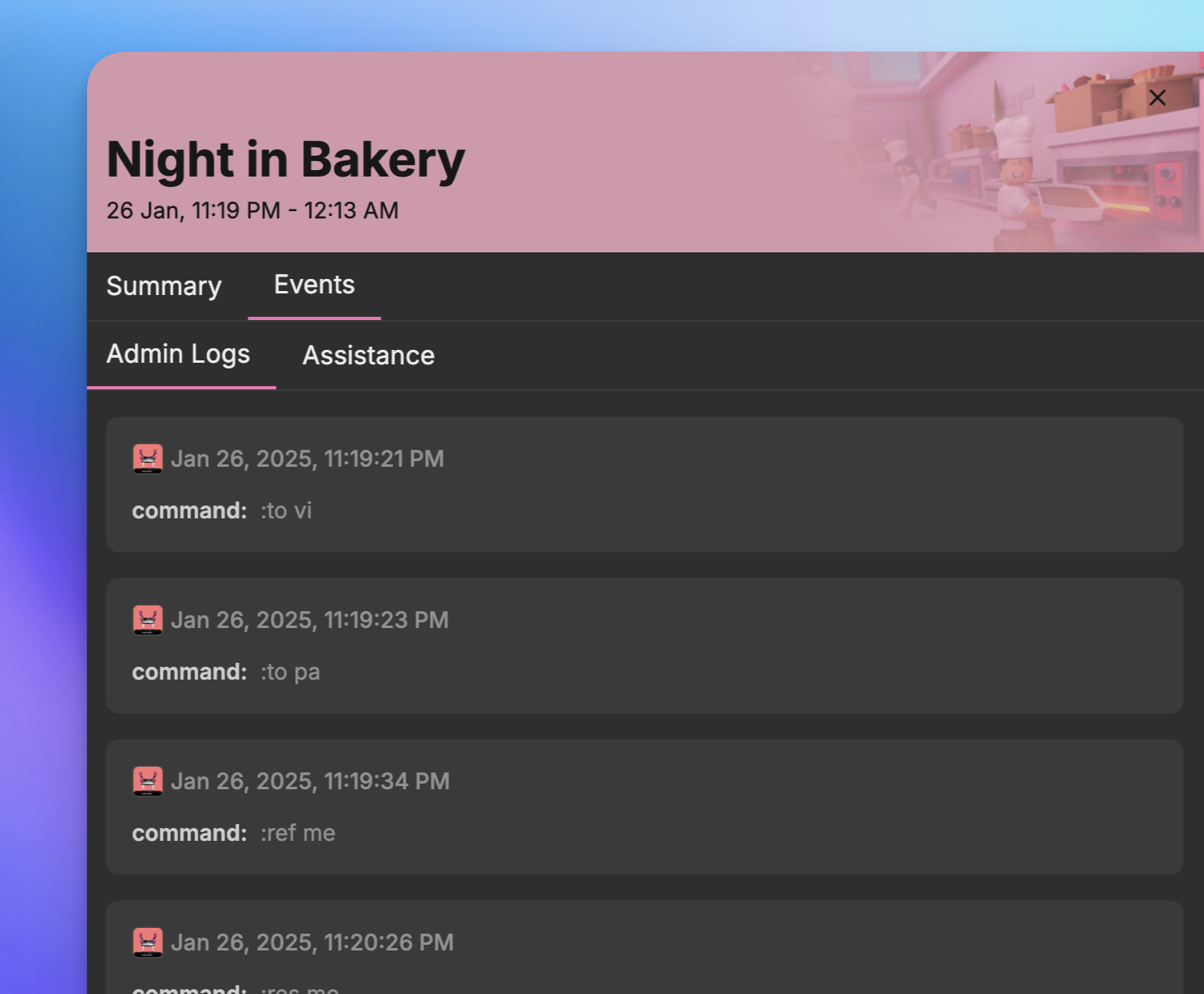The width and height of the screenshot is (1204, 994).
Task: Select the avatar icon above the :res me command
Action: [148, 942]
